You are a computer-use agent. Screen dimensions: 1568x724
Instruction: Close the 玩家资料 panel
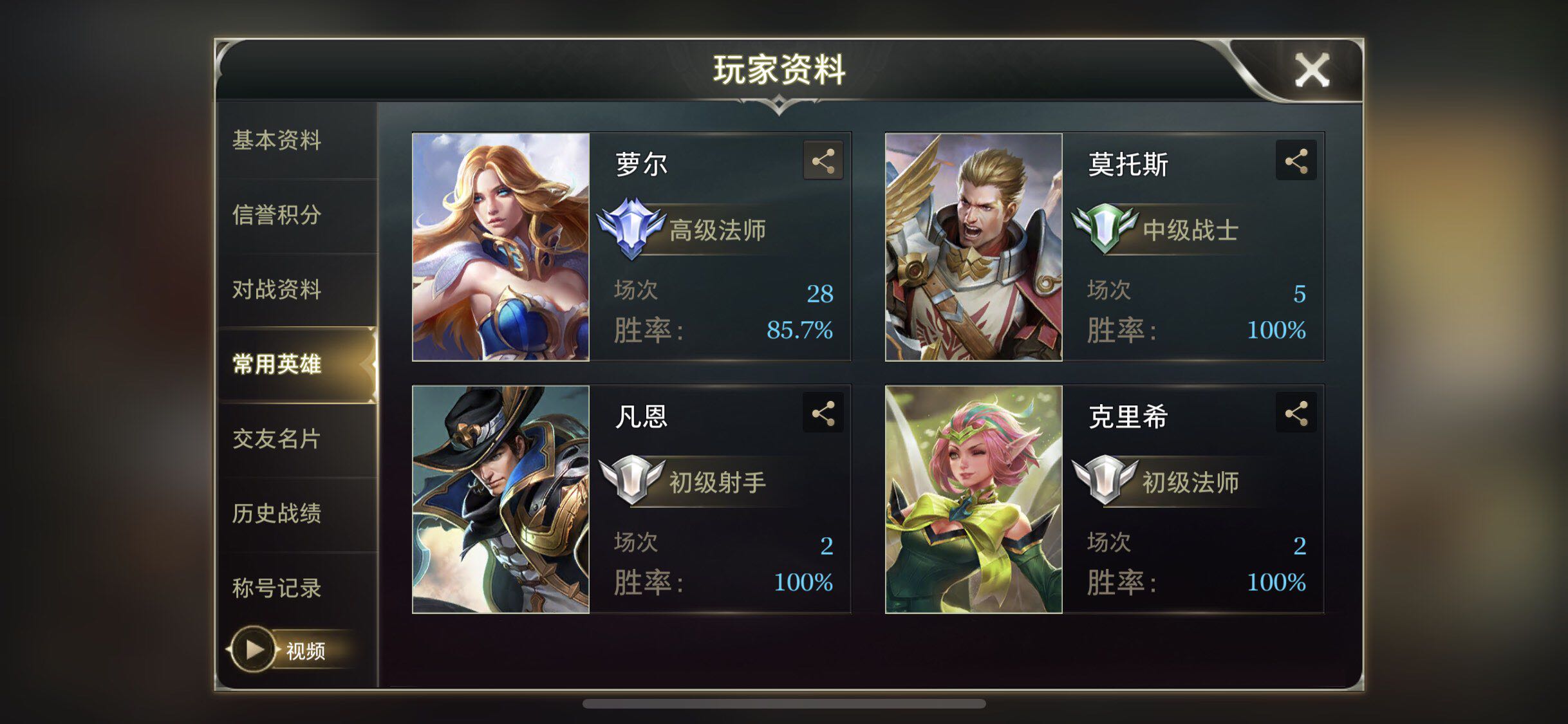pos(1312,71)
